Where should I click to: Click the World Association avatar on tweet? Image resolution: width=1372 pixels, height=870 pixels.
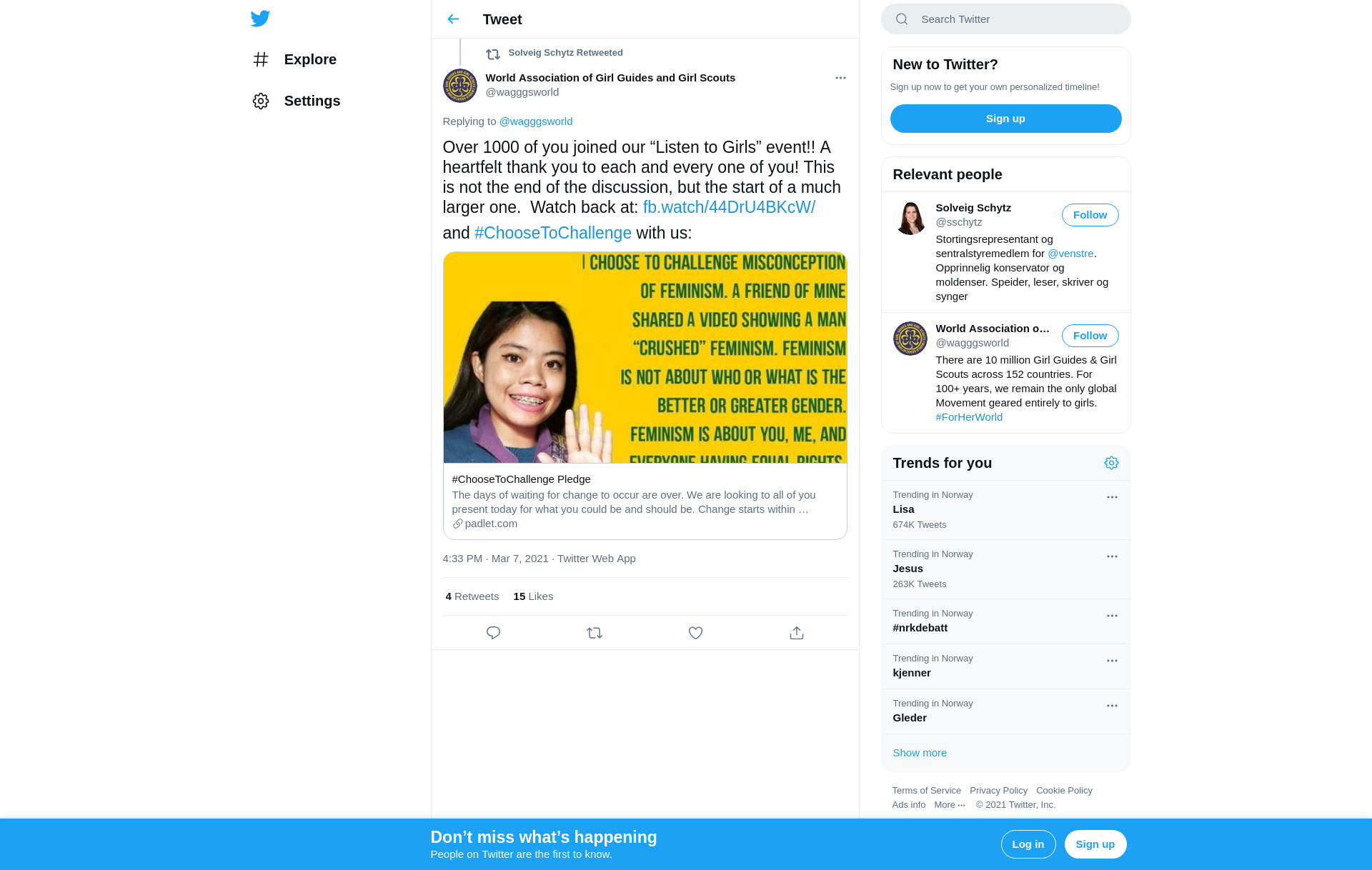coord(460,86)
